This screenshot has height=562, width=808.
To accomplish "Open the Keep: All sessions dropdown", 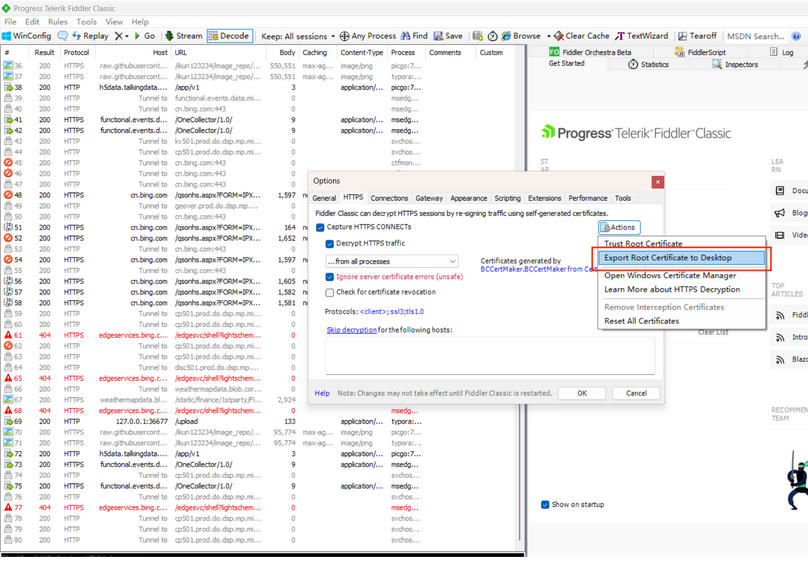I will point(297,36).
